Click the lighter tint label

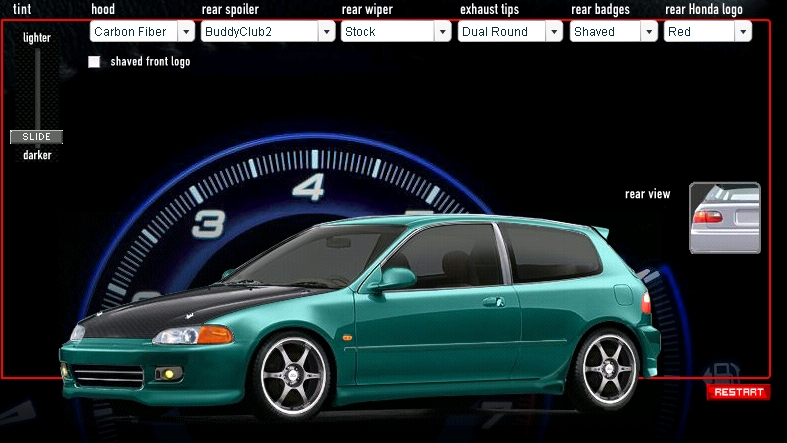(x=37, y=38)
